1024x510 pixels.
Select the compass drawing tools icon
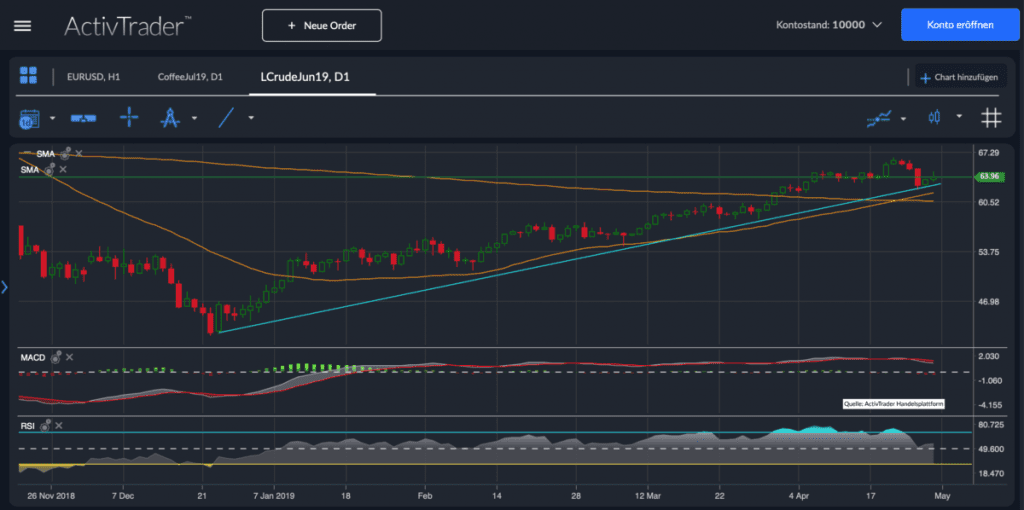point(170,118)
